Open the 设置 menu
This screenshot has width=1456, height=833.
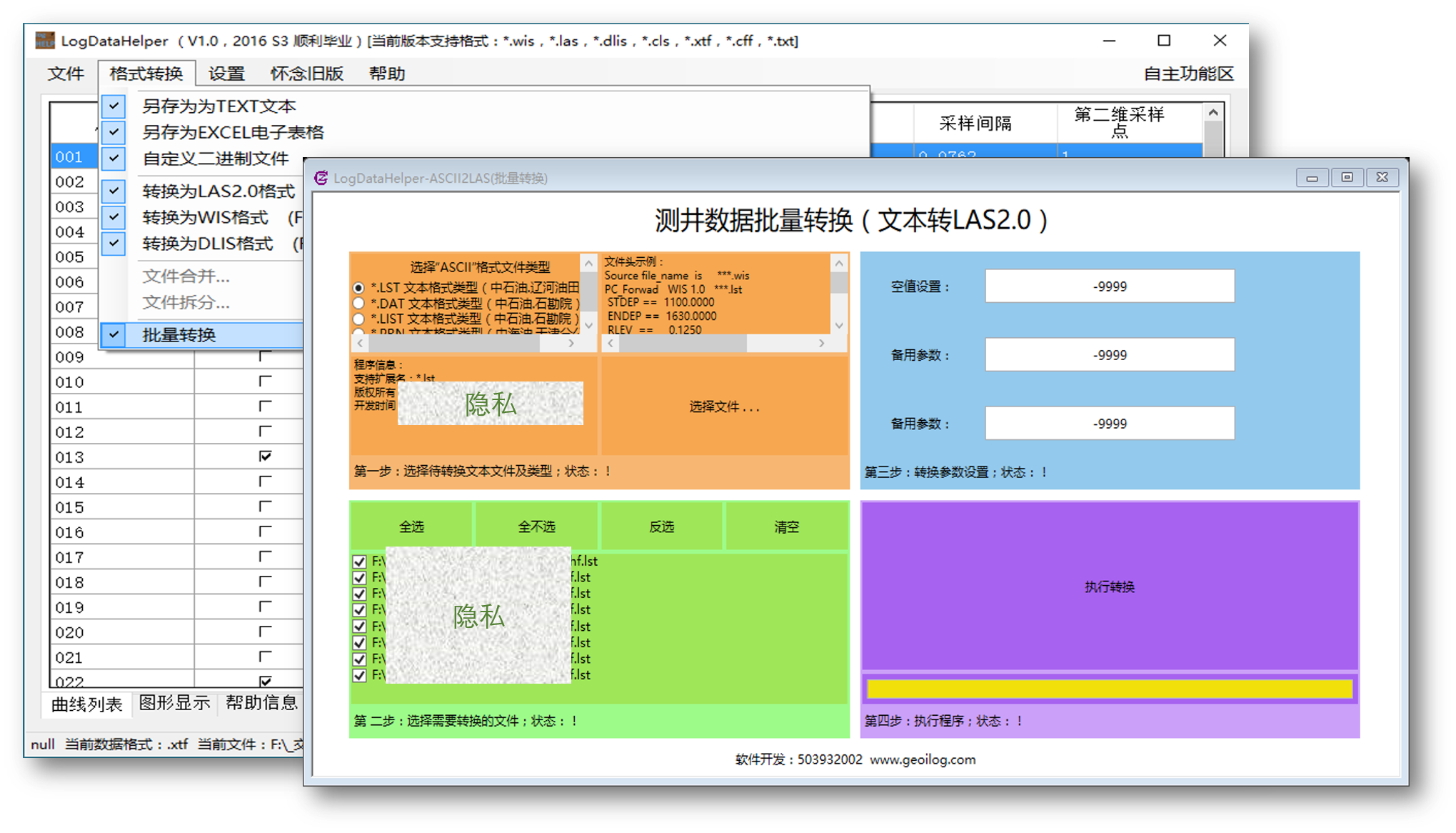[x=226, y=74]
